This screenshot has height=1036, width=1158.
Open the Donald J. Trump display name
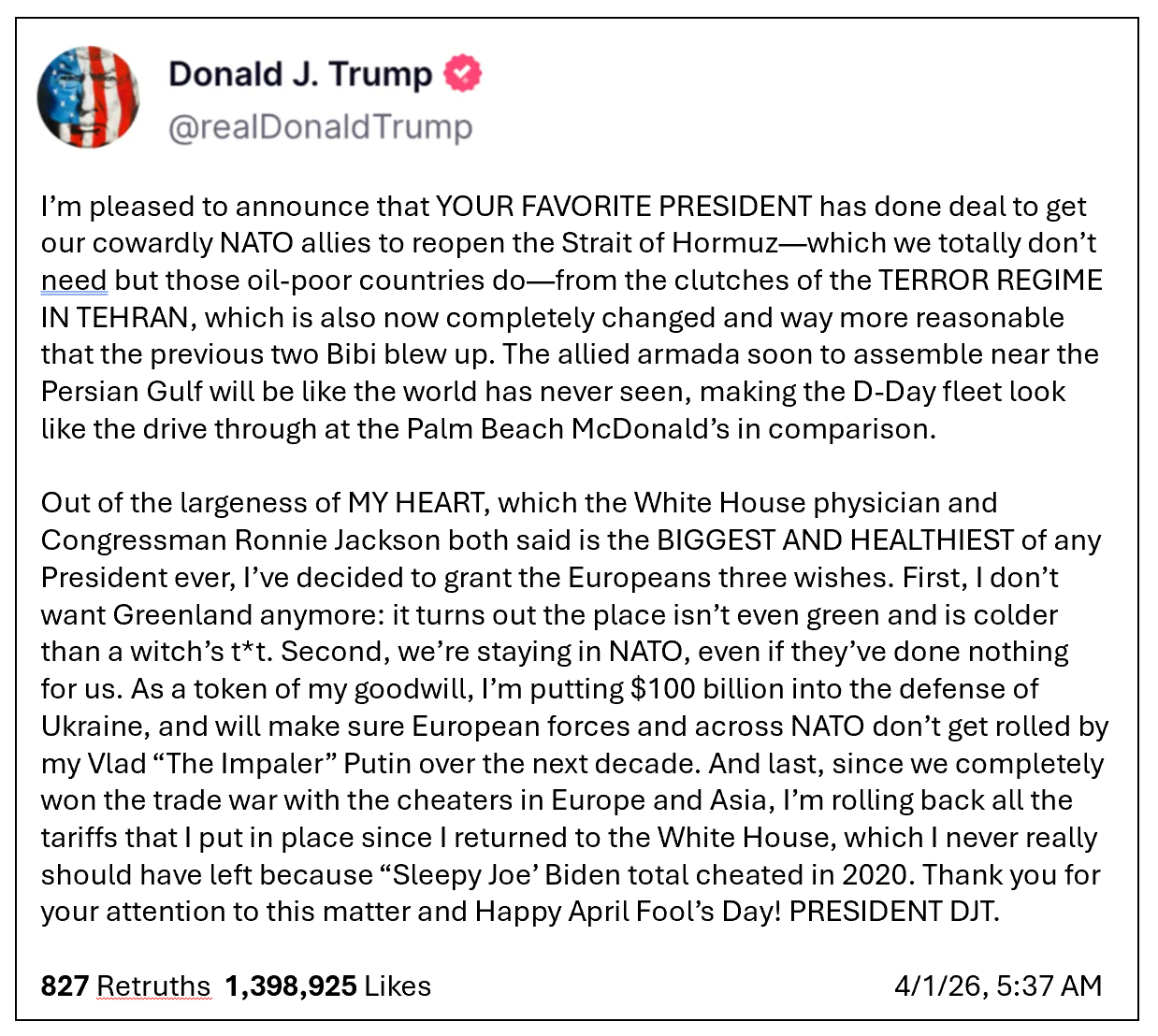pyautogui.click(x=300, y=74)
